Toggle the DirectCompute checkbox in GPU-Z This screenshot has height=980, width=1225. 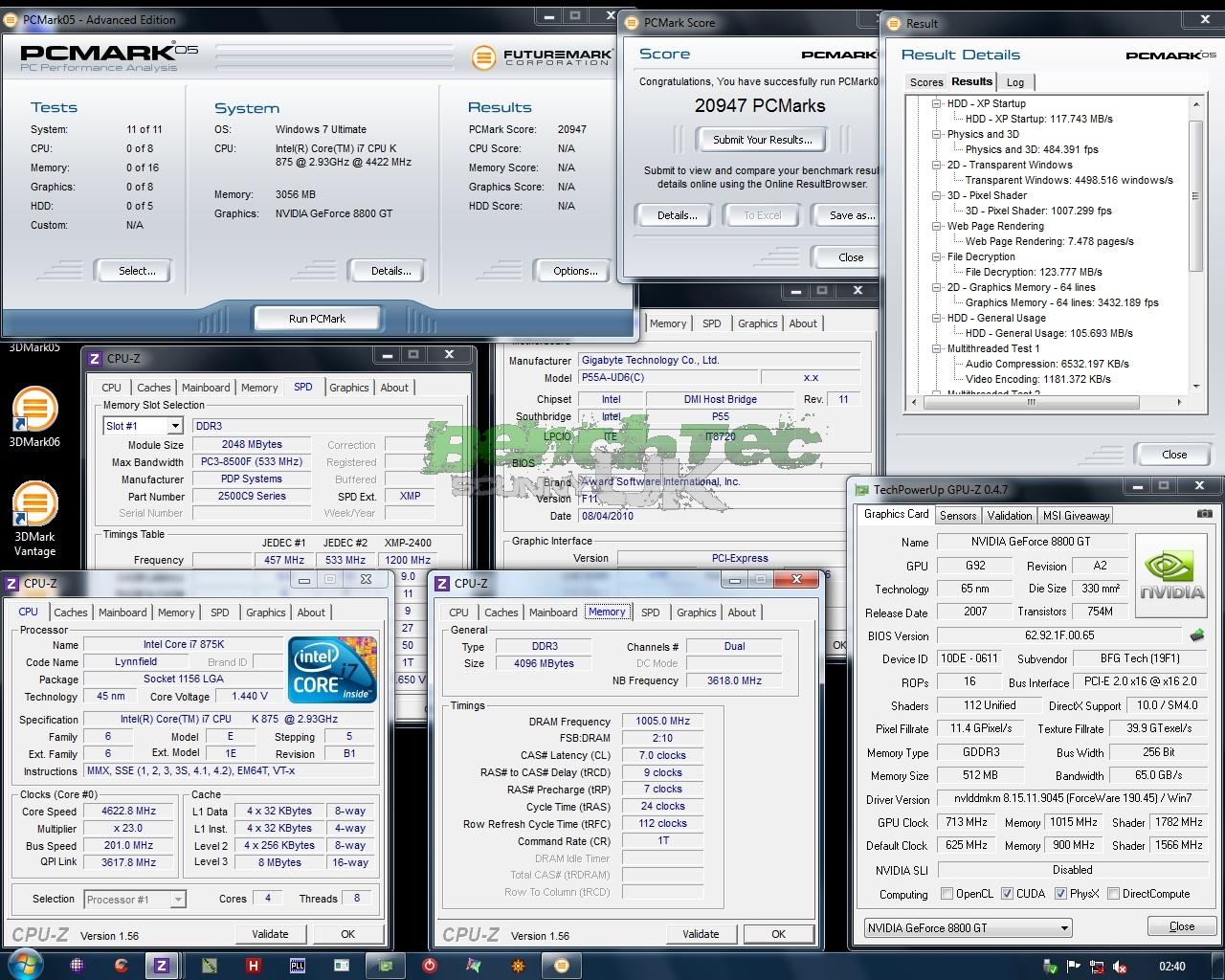[x=1113, y=894]
